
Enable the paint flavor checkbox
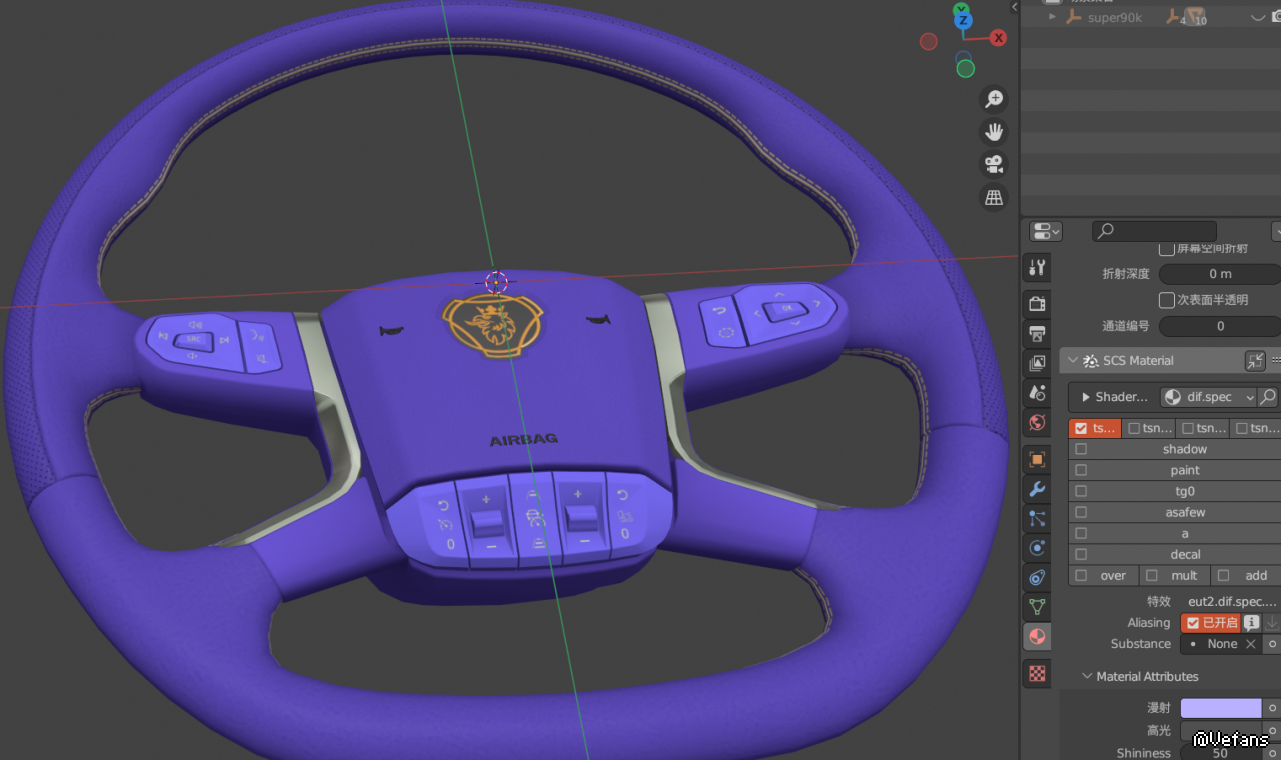coord(1081,470)
